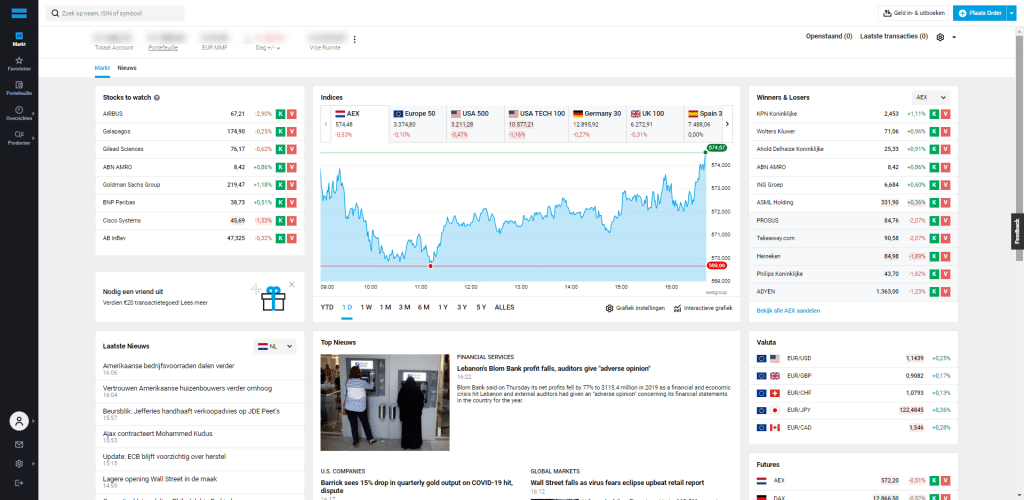Click green K buy button for AIRBUS

tap(280, 114)
